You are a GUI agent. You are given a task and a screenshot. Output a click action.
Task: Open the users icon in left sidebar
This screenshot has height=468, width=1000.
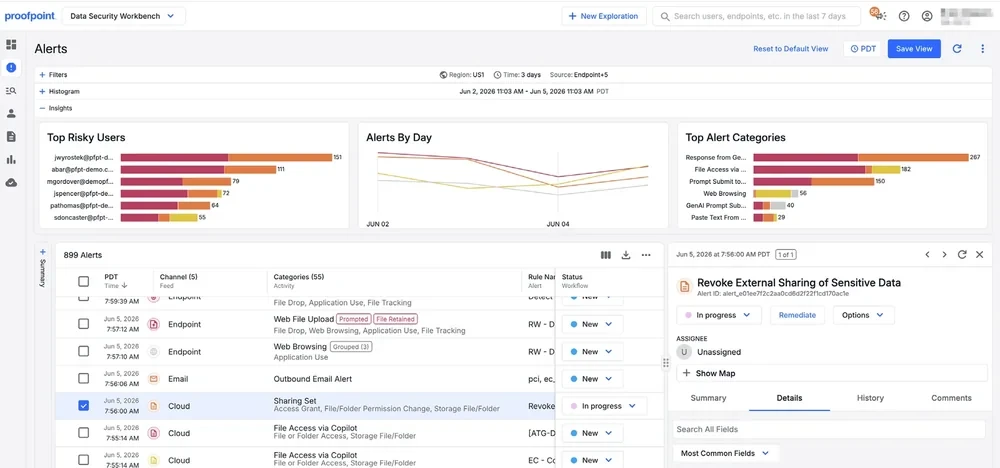click(11, 113)
